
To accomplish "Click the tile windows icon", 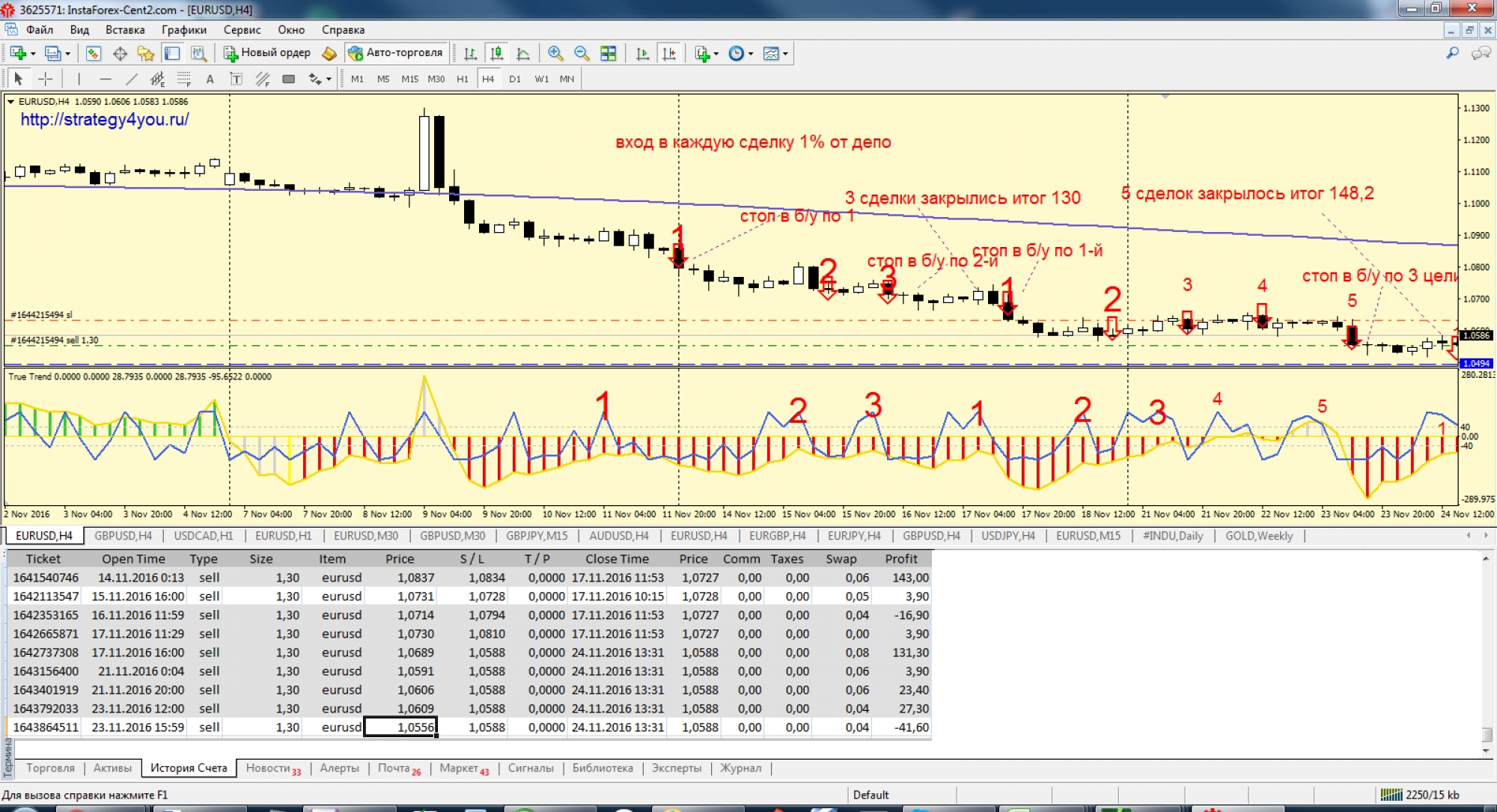I will pos(609,53).
